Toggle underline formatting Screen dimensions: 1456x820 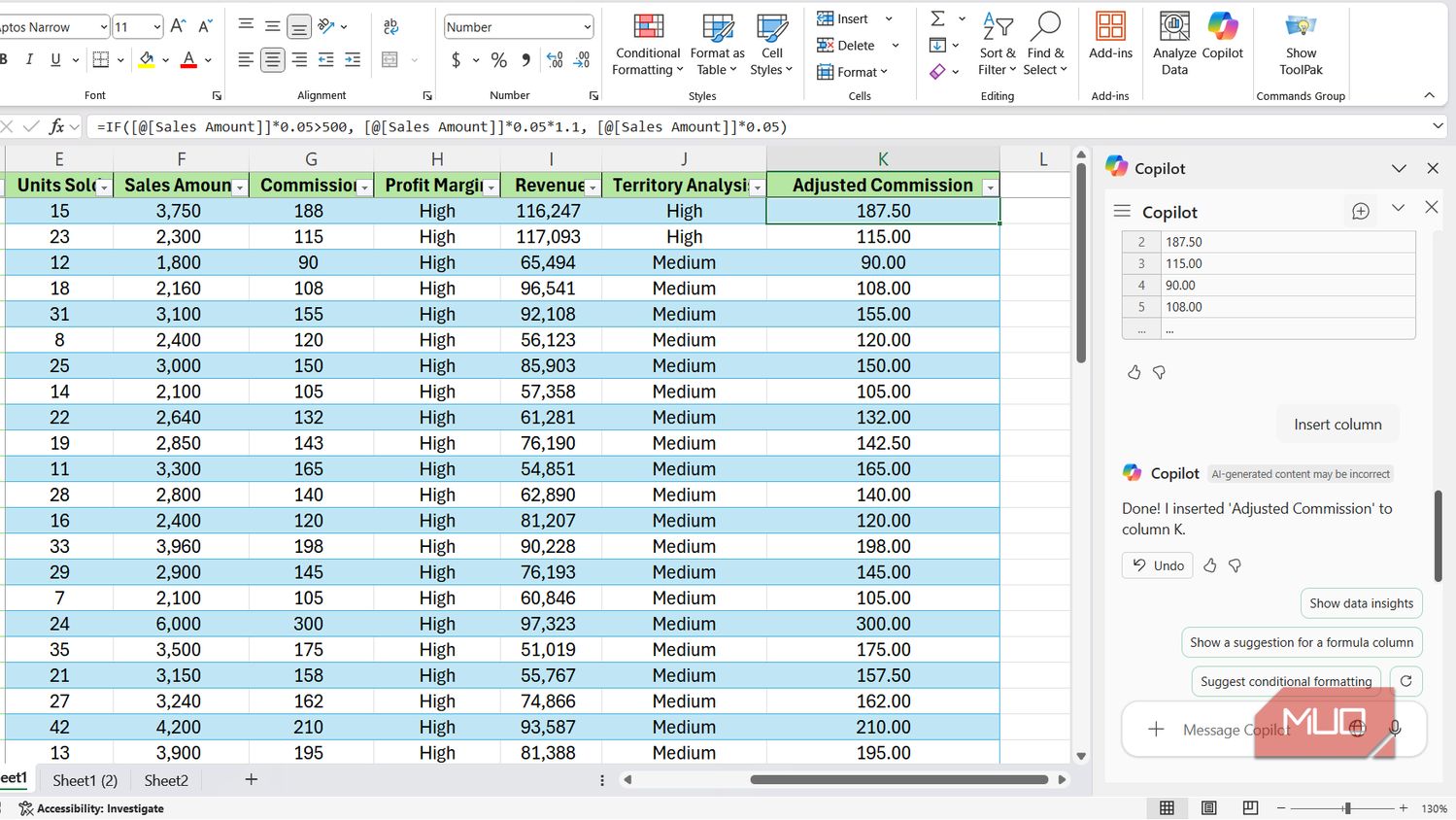point(55,60)
